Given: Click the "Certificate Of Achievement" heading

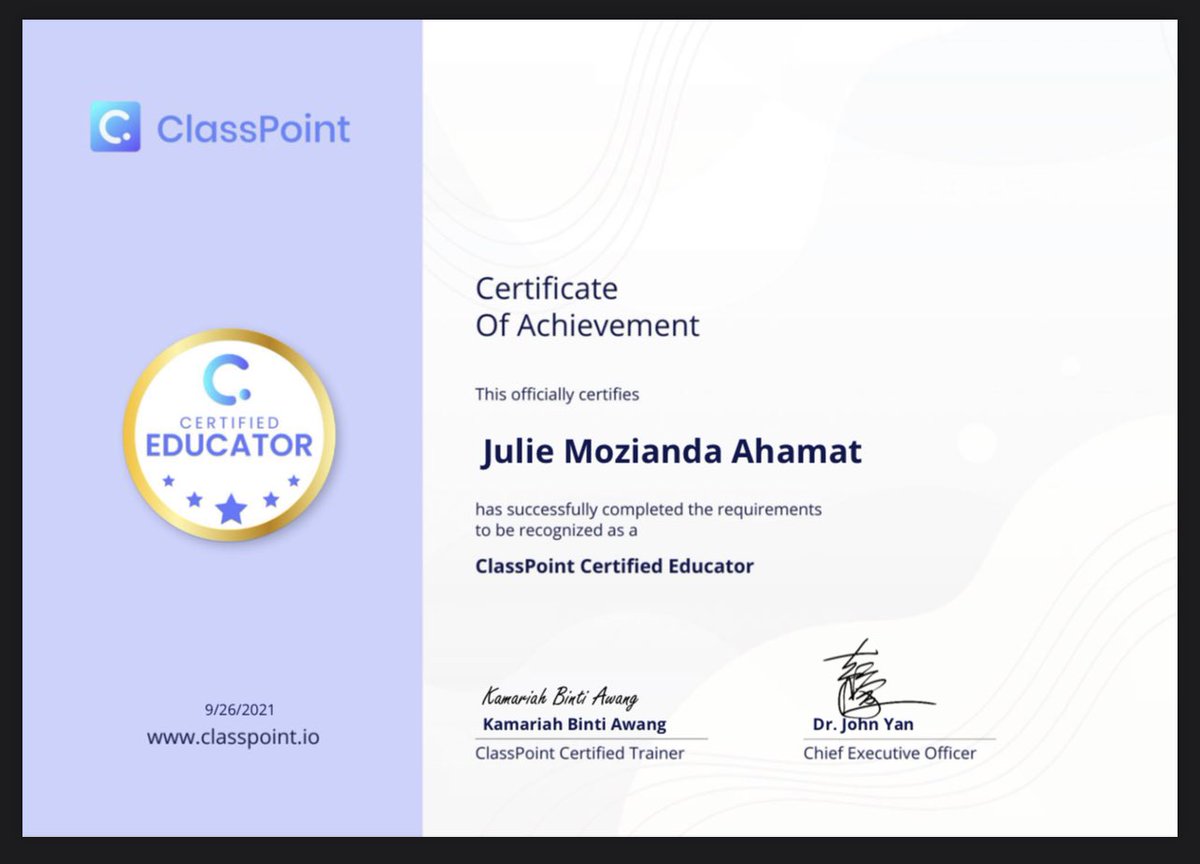Looking at the screenshot, I should point(587,307).
